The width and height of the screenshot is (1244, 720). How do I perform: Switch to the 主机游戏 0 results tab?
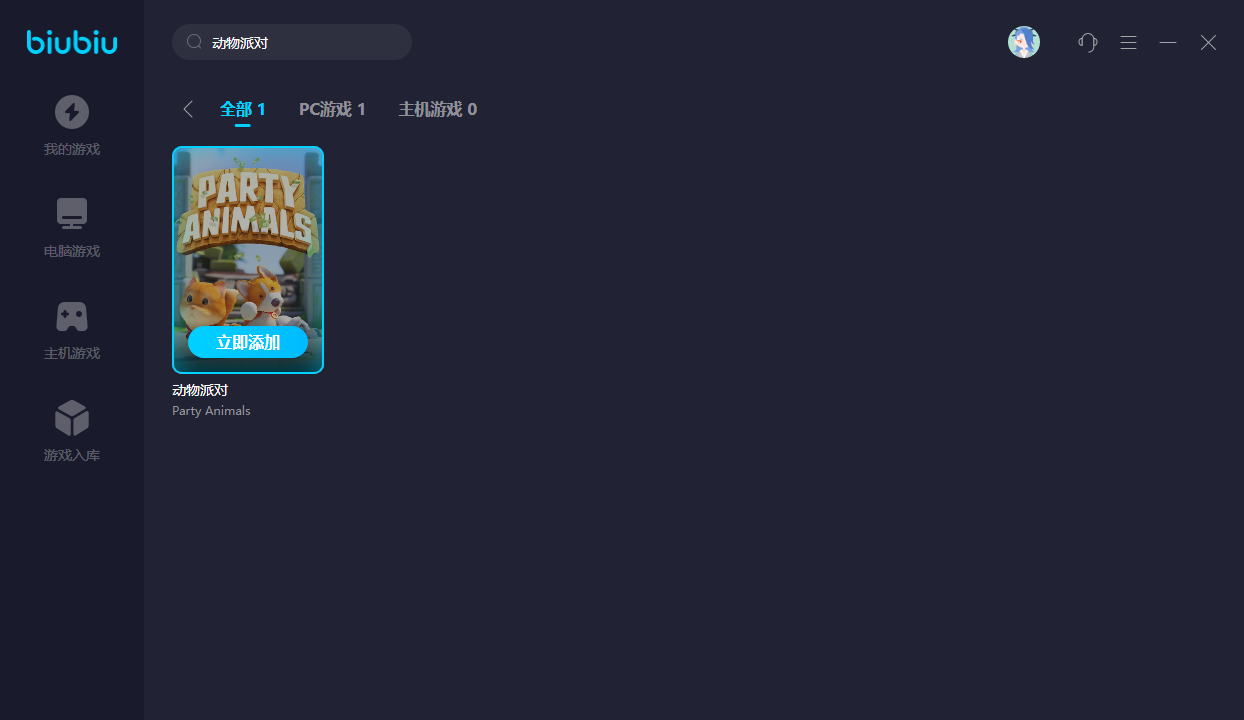pos(437,109)
